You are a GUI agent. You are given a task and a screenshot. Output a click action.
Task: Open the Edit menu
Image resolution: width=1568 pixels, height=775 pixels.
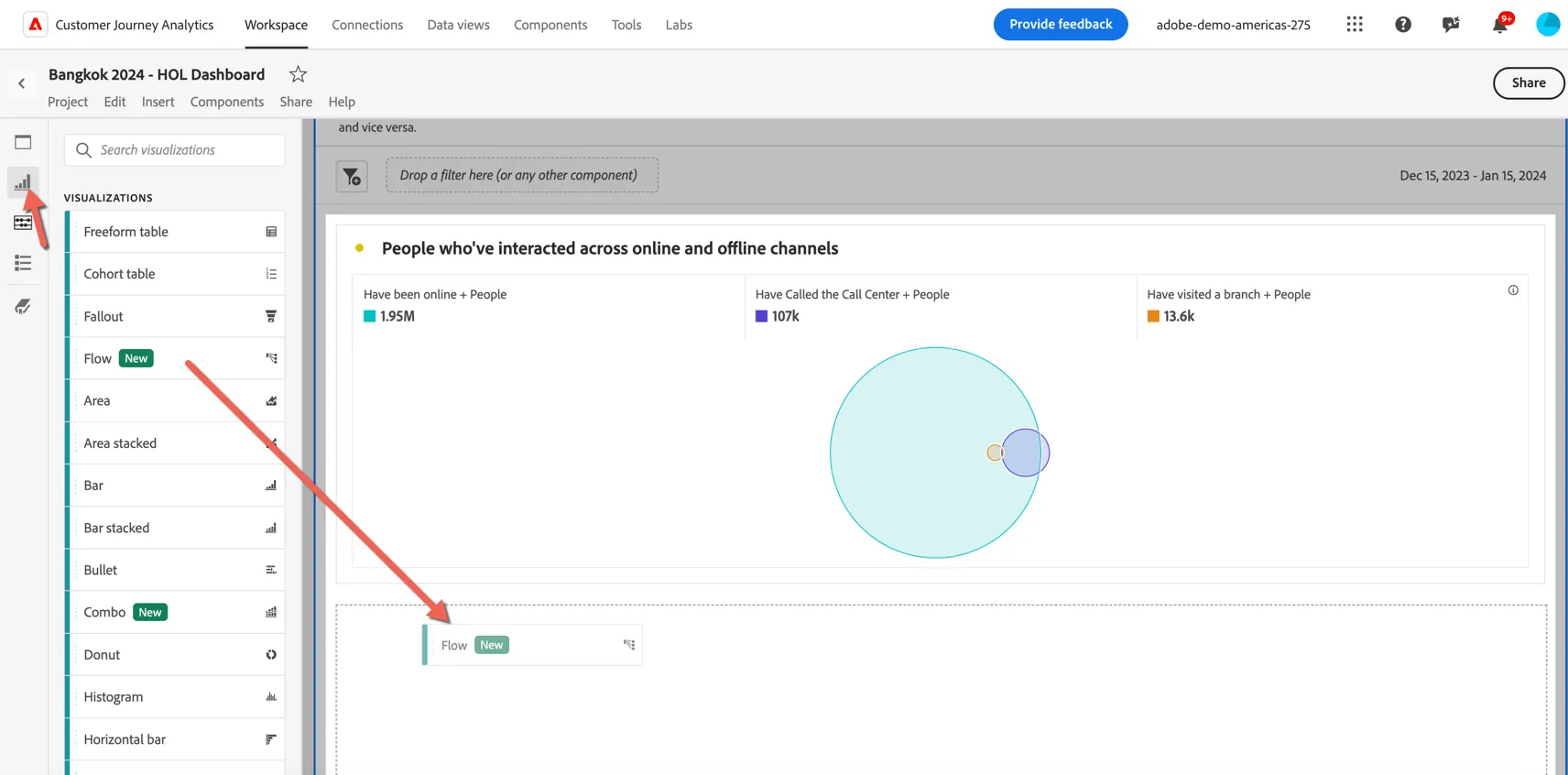pos(114,102)
